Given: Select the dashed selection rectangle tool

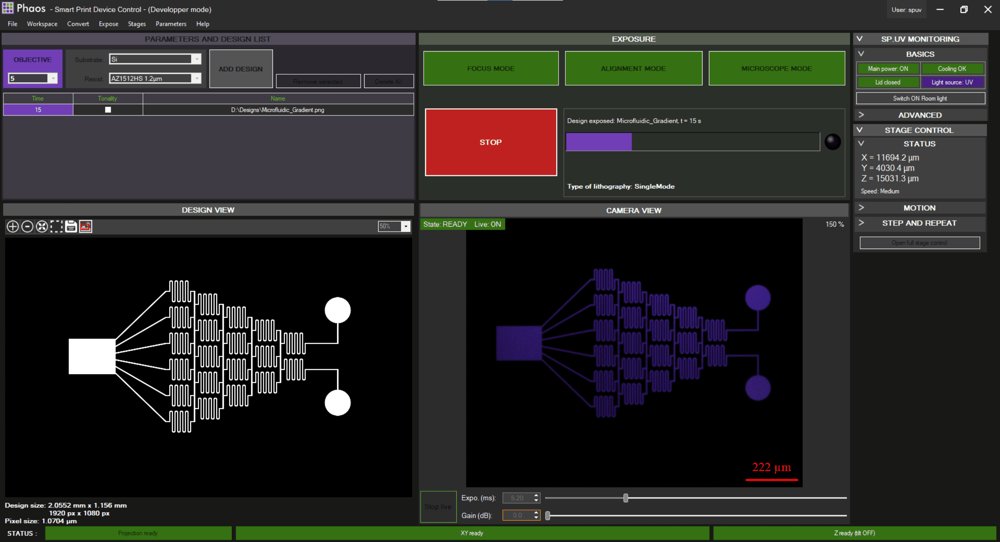Looking at the screenshot, I should pos(56,226).
